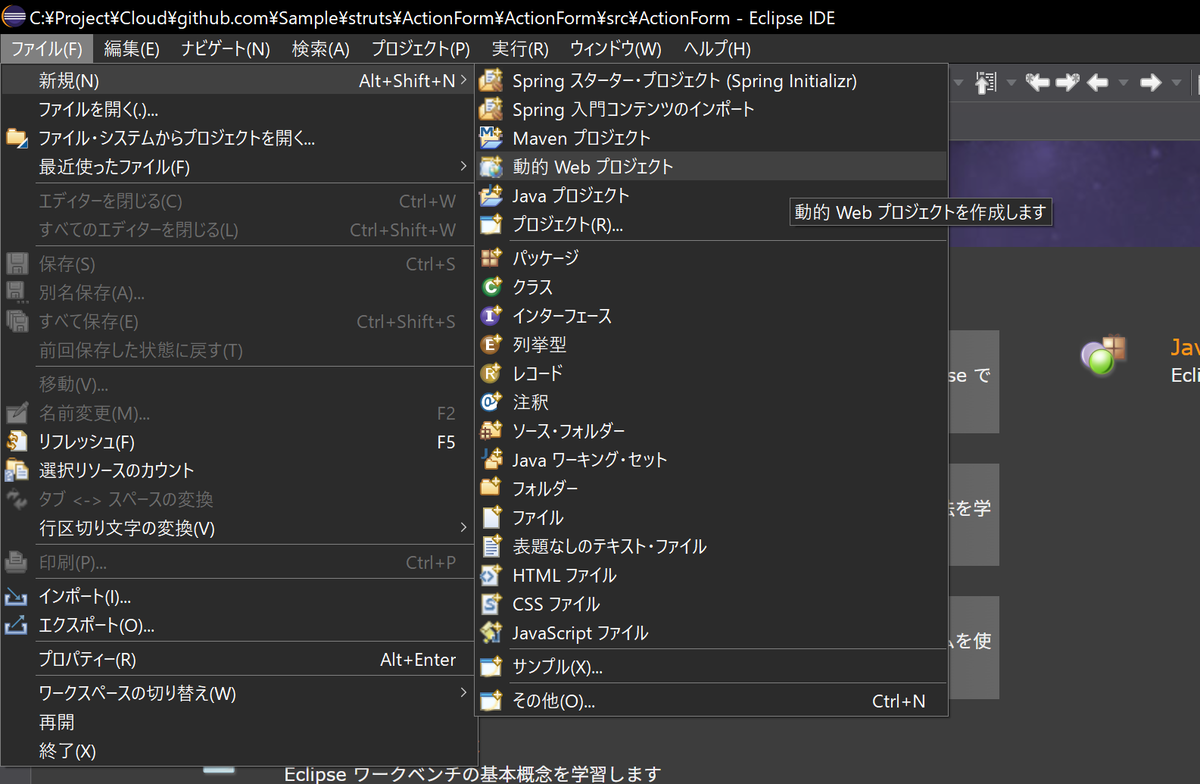Viewport: 1200px width, 784px height.
Task: Expand the ワークスペースの切り替え(W) submenu
Action: (x=238, y=693)
